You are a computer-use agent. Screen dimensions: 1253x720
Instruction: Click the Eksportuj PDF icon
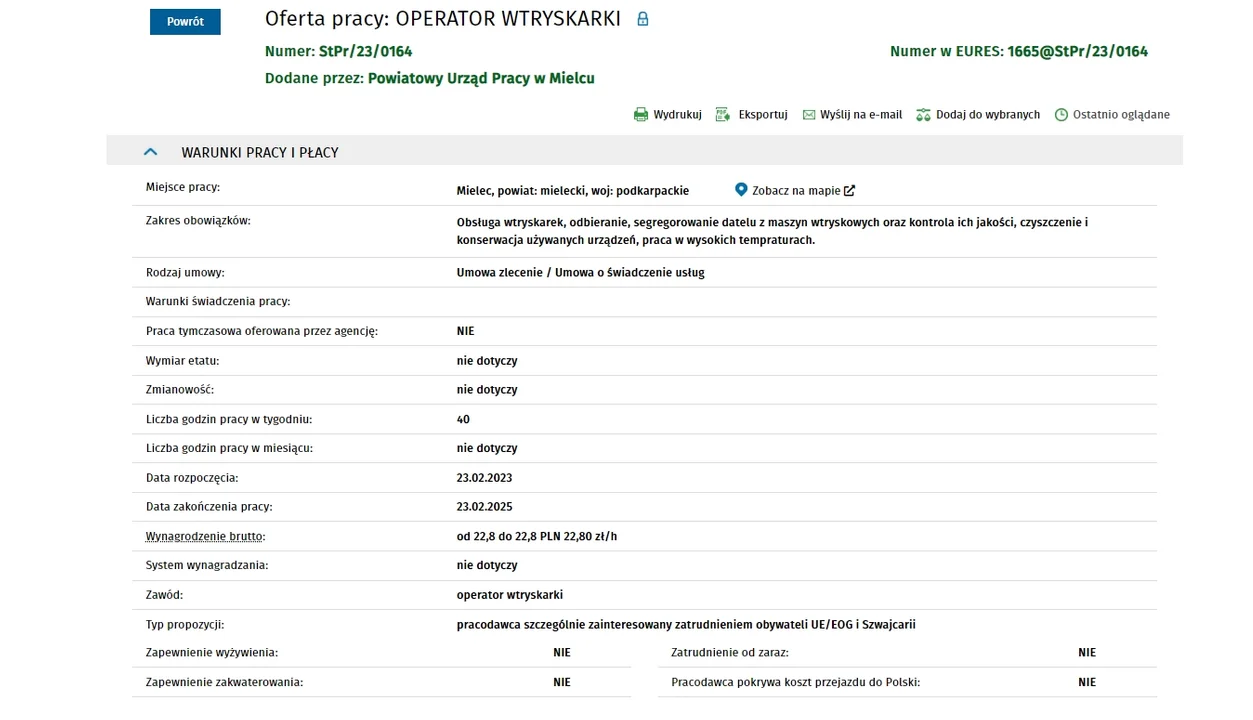[723, 115]
